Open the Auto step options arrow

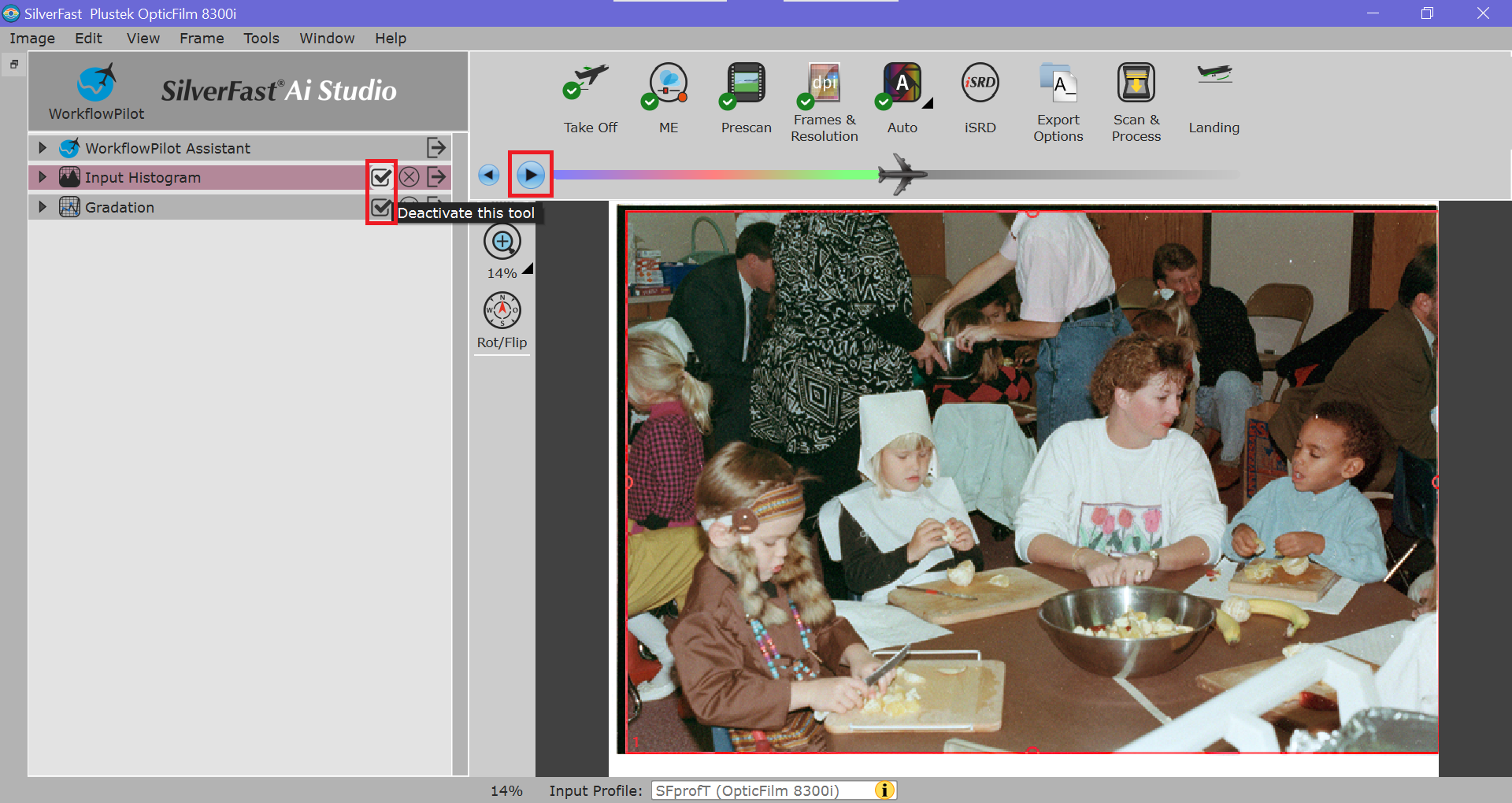(928, 103)
